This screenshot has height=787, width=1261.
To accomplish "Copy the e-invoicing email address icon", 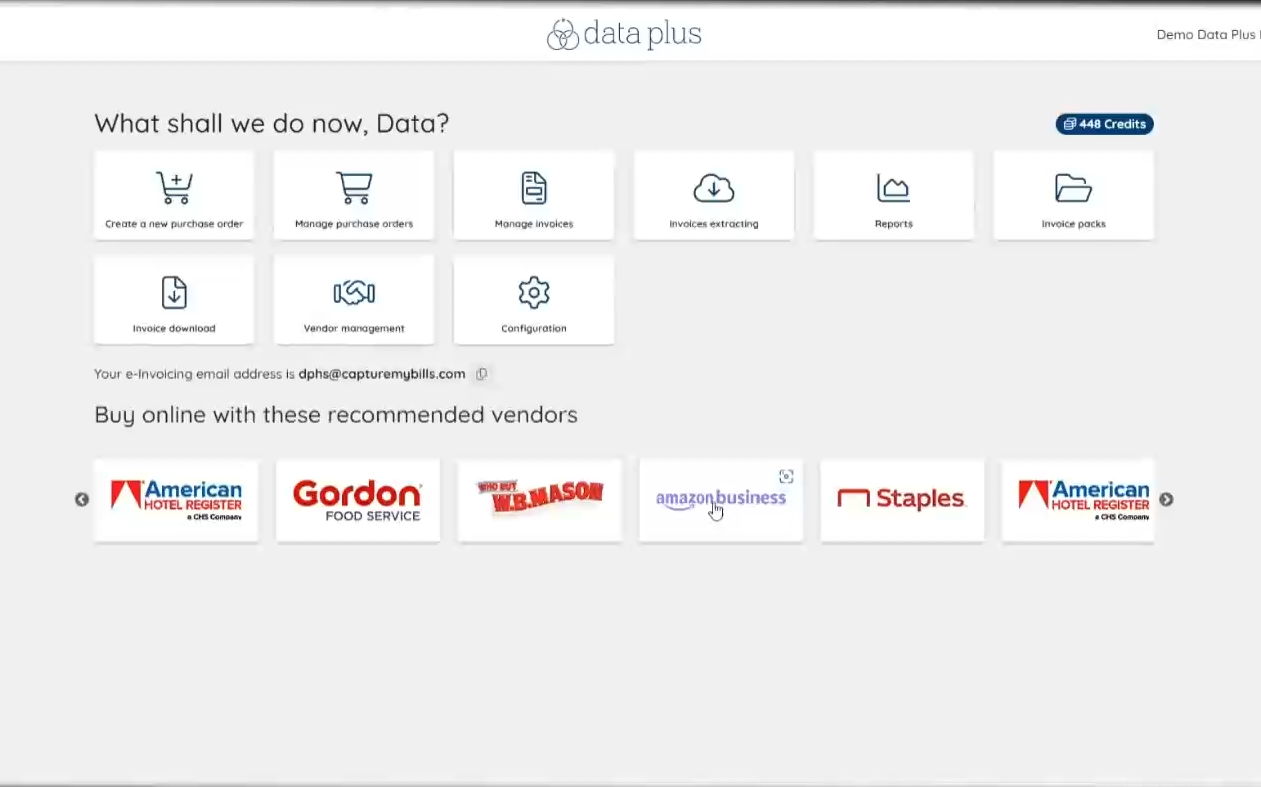I will [482, 374].
